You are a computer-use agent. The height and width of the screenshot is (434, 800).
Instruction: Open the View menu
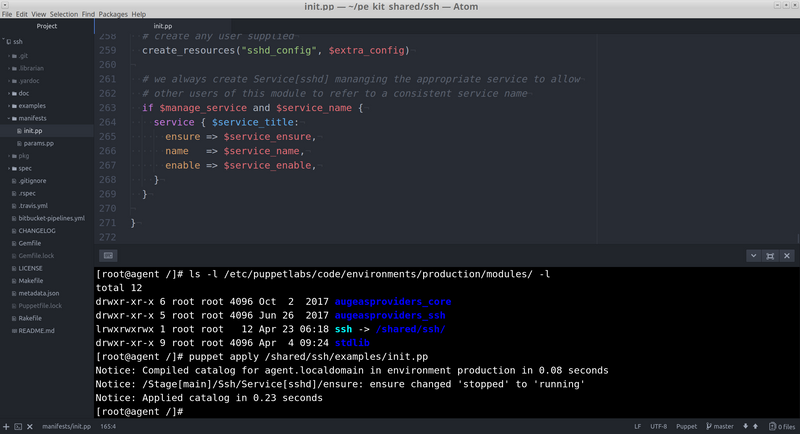38,14
